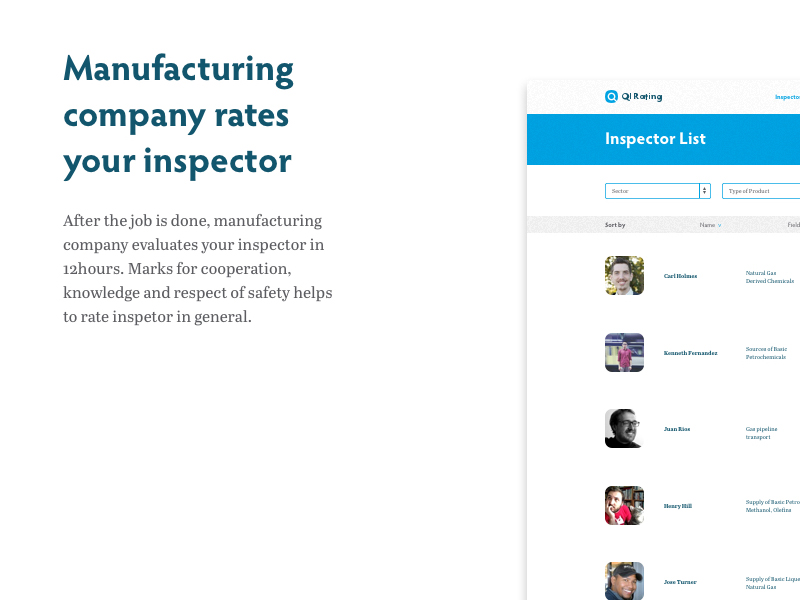This screenshot has height=600, width=800.
Task: Click the Field column sort header
Action: [794, 225]
